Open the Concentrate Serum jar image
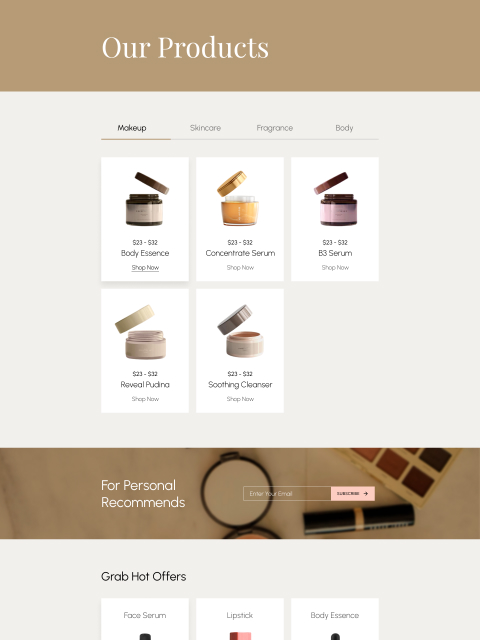This screenshot has width=480, height=640. 239,198
